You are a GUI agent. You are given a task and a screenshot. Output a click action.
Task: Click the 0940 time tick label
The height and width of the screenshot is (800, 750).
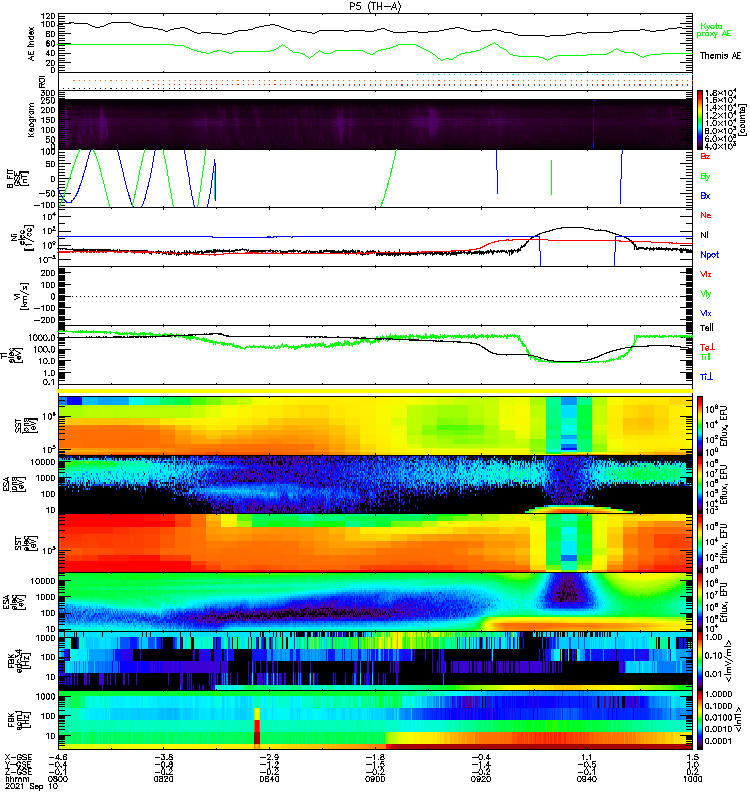point(586,779)
